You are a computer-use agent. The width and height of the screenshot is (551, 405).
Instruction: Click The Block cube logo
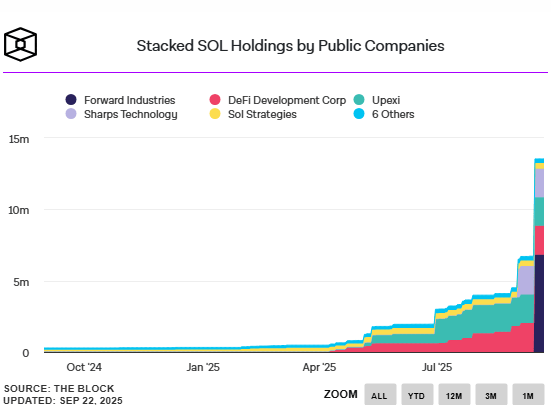(x=20, y=45)
